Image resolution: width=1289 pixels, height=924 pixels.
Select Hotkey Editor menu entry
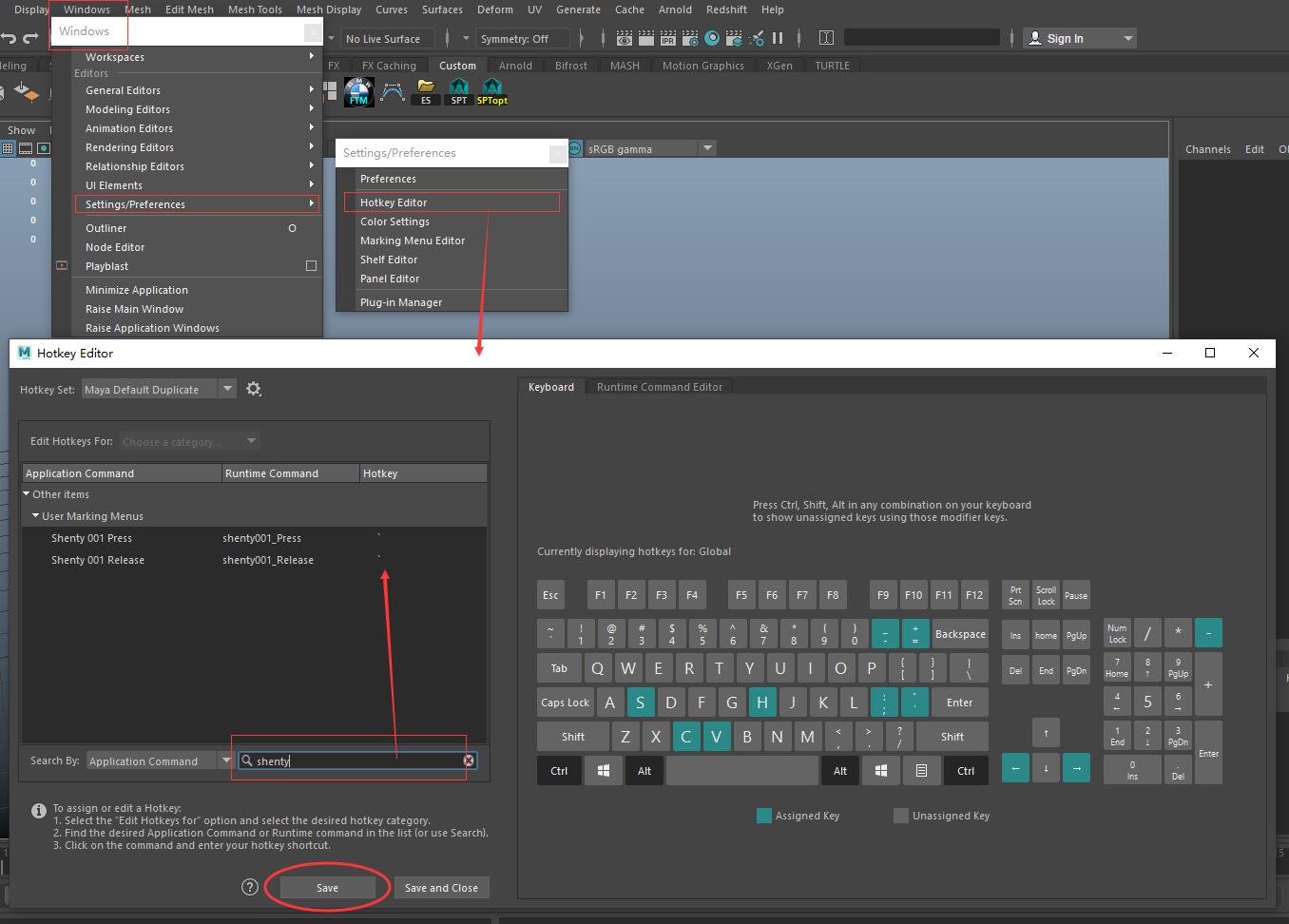[x=452, y=202]
